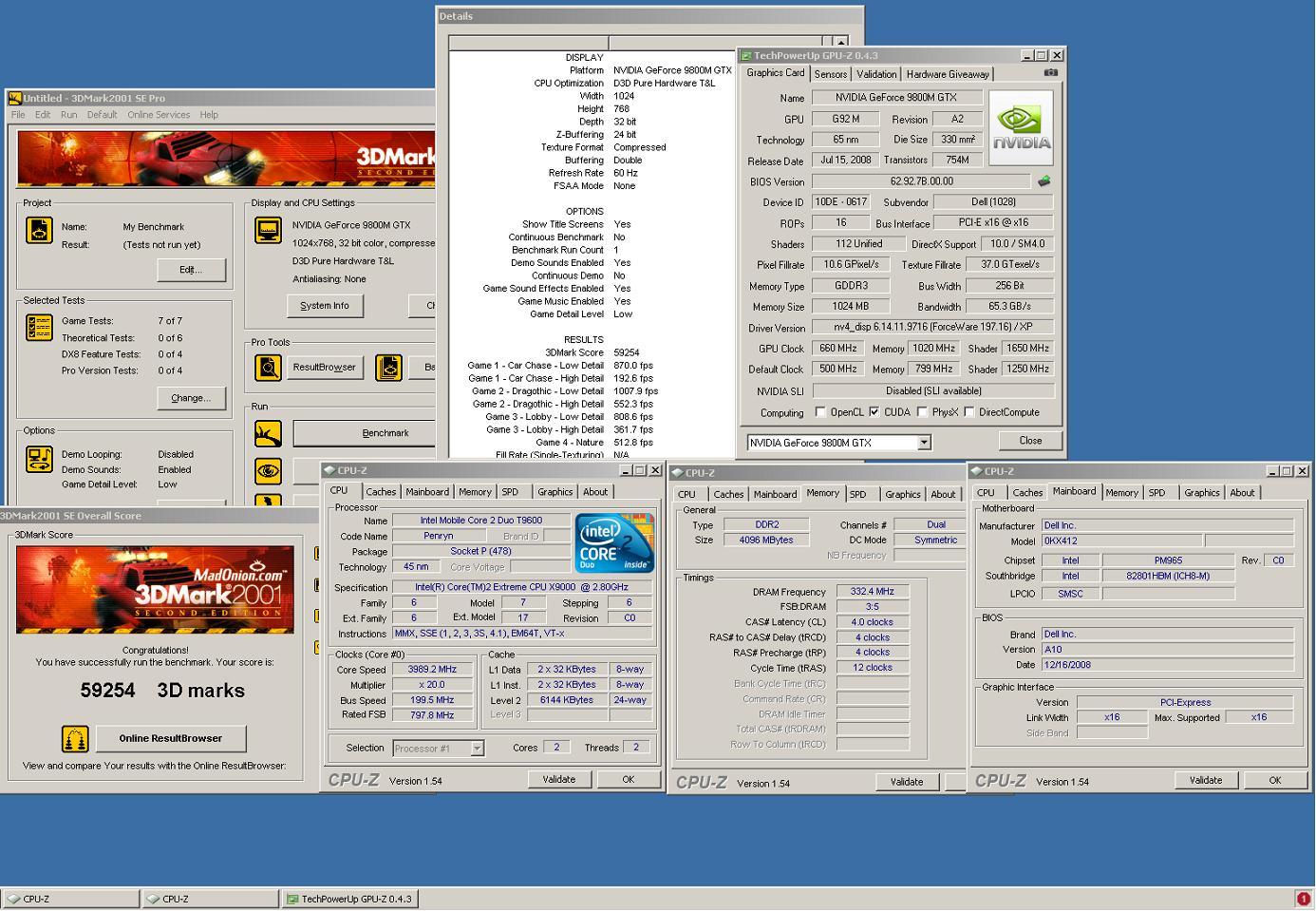The width and height of the screenshot is (1316, 911).
Task: Click the ResultBrowser magnifier icon
Action: [x=269, y=368]
